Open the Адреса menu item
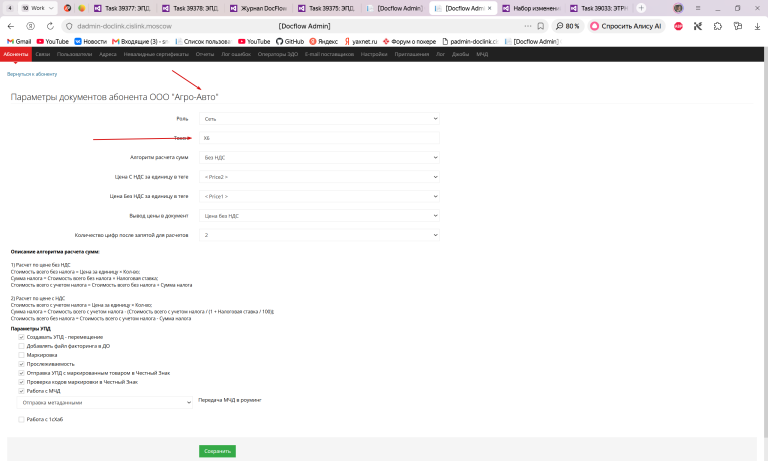This screenshot has height=461, width=768. [x=108, y=54]
